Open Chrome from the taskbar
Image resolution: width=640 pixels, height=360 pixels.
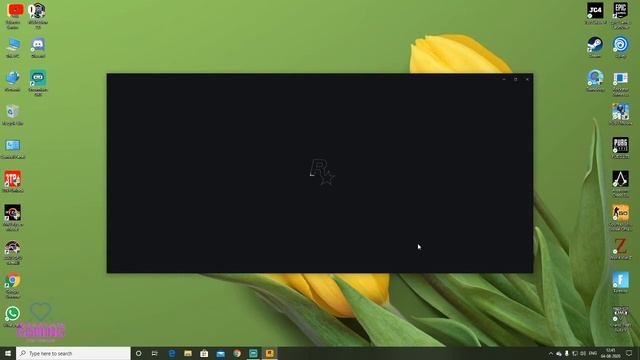coord(237,353)
